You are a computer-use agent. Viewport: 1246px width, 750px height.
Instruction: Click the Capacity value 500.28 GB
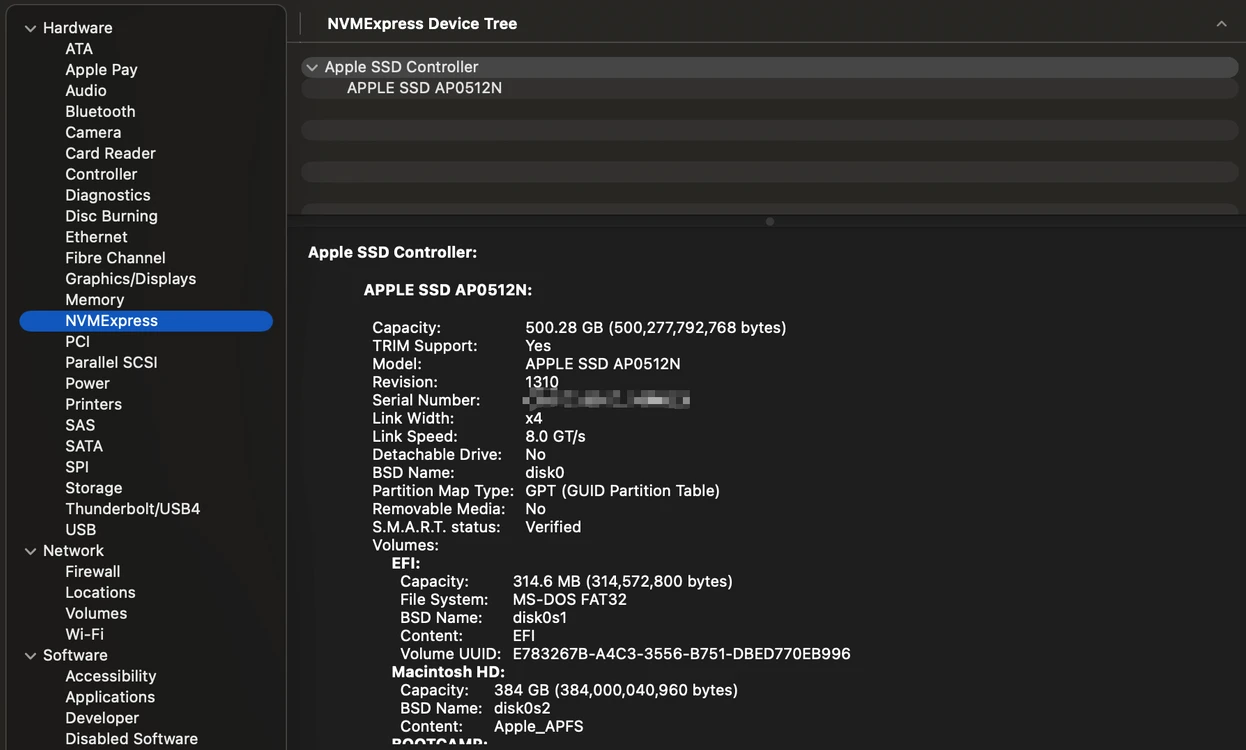[656, 328]
